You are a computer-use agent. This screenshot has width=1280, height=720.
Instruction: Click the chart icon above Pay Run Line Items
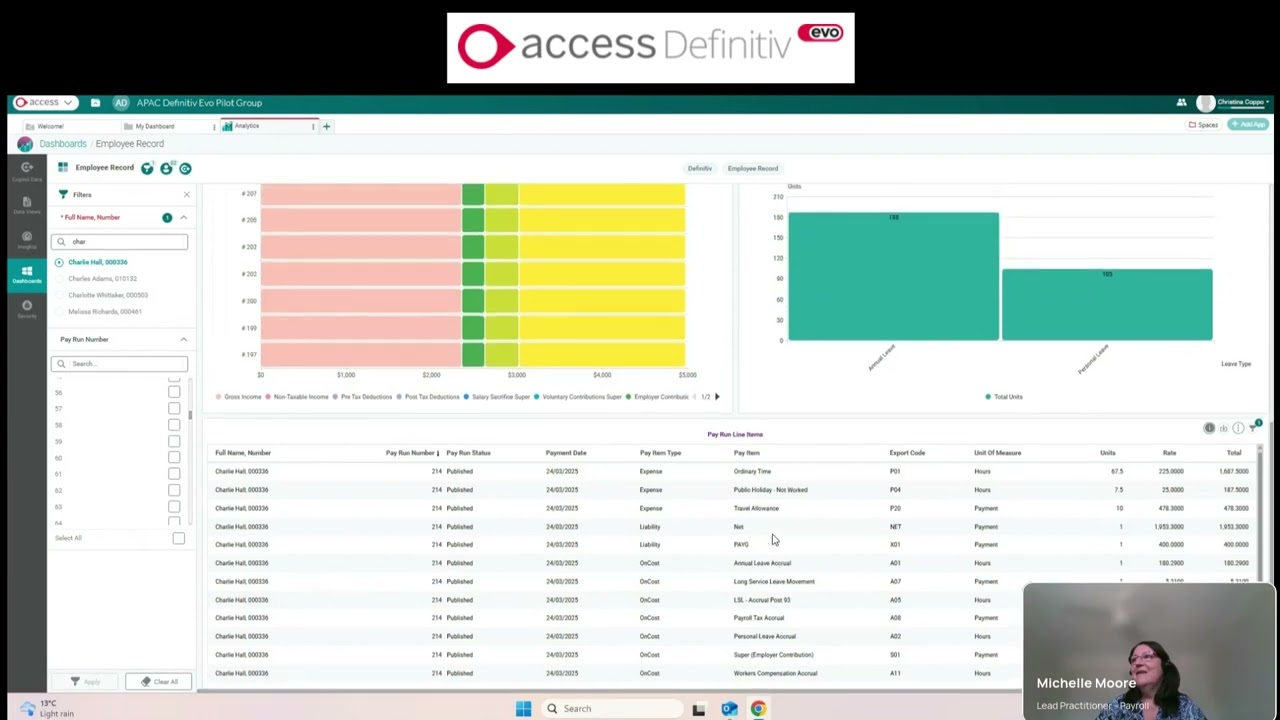point(1223,428)
